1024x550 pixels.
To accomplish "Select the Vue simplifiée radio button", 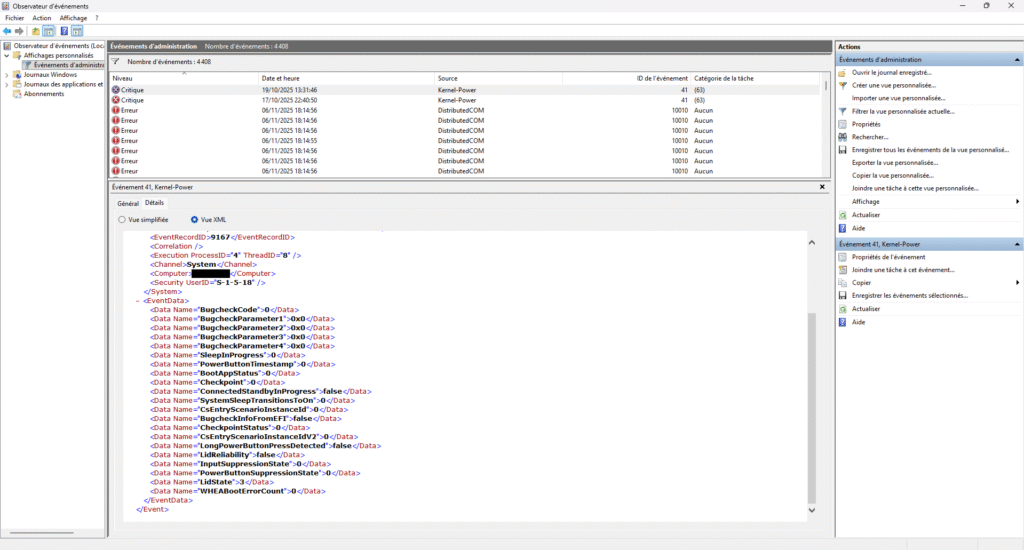I will 122,219.
